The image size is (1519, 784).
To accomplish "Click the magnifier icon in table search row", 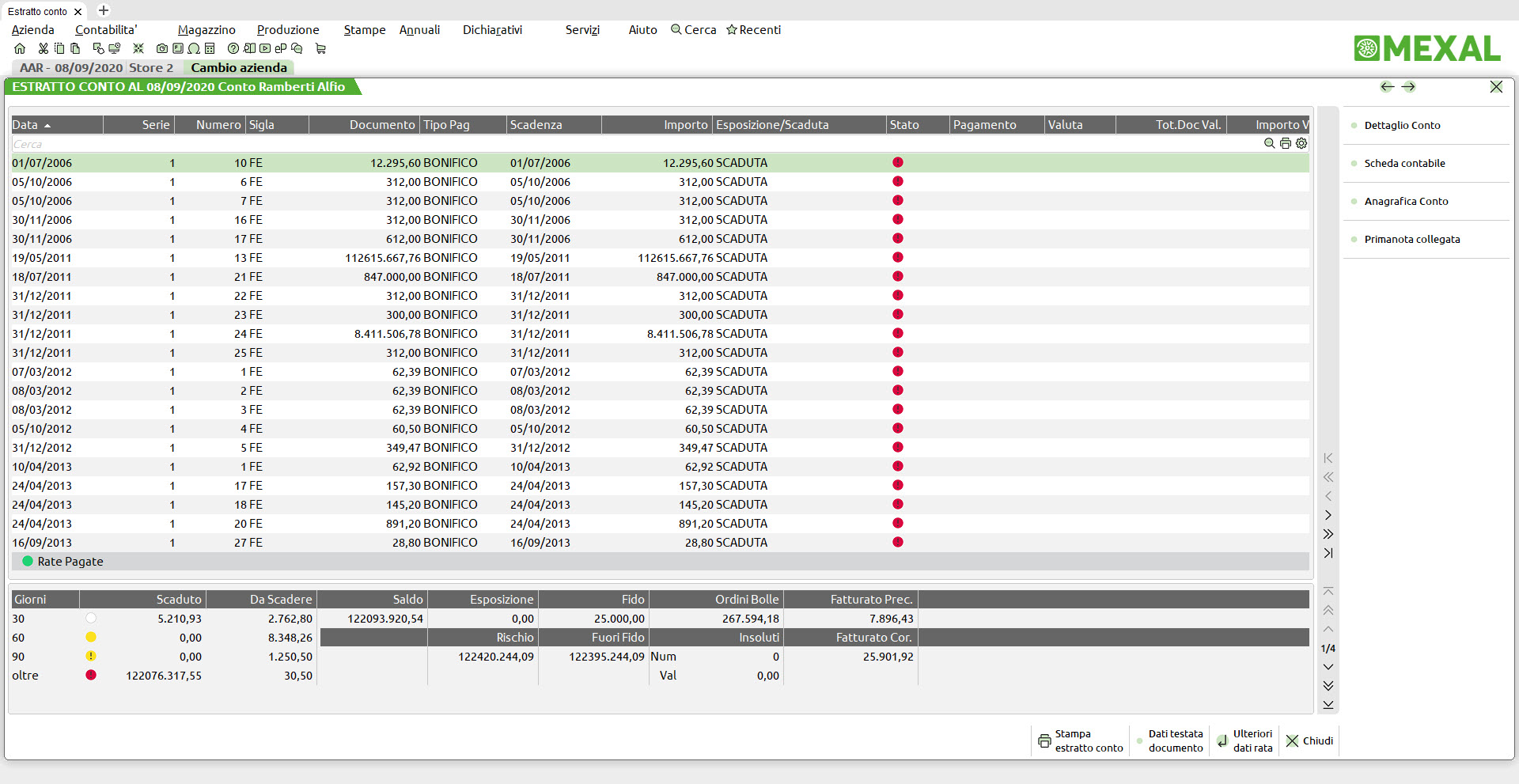I will point(1270,143).
